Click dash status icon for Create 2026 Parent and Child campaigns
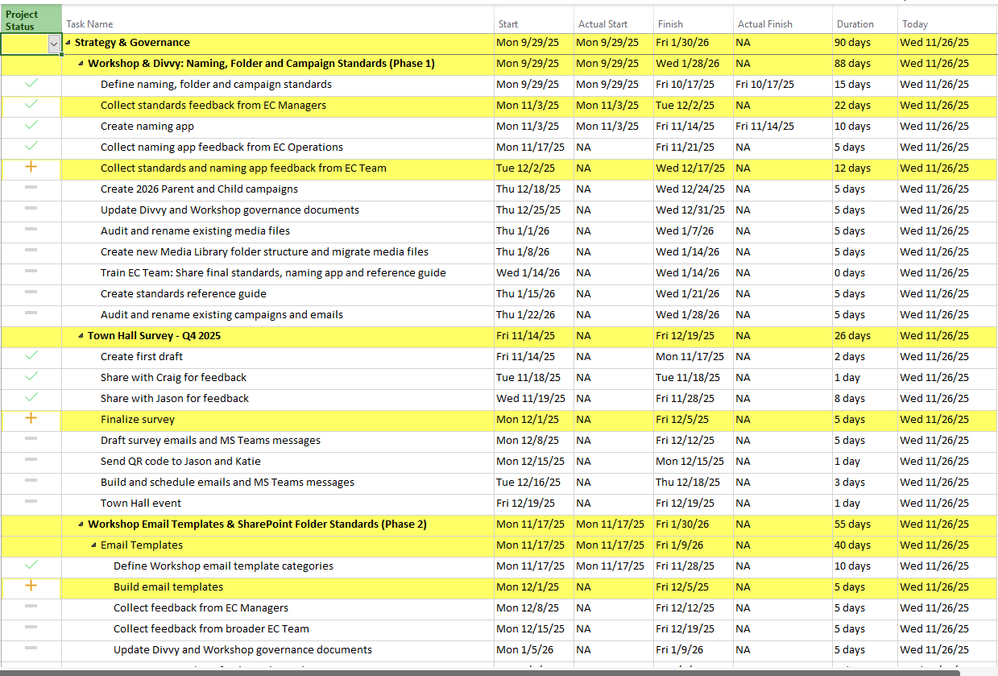 point(31,187)
